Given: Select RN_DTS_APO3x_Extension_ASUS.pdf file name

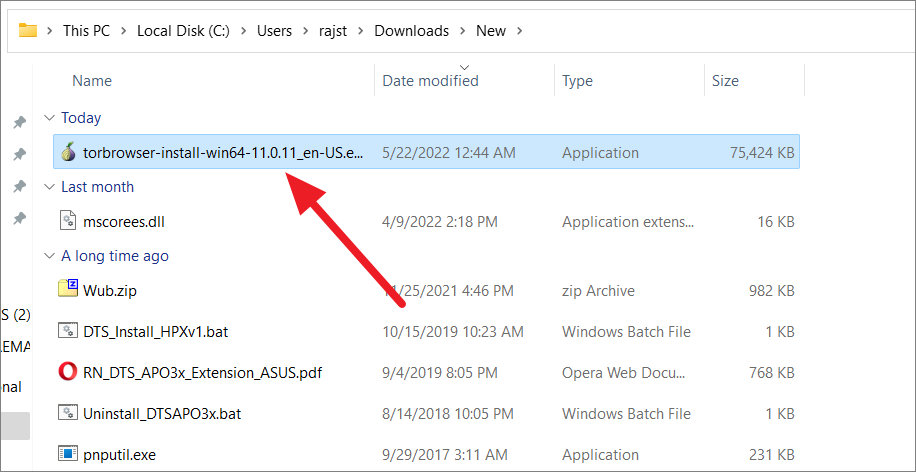Looking at the screenshot, I should pos(202,372).
